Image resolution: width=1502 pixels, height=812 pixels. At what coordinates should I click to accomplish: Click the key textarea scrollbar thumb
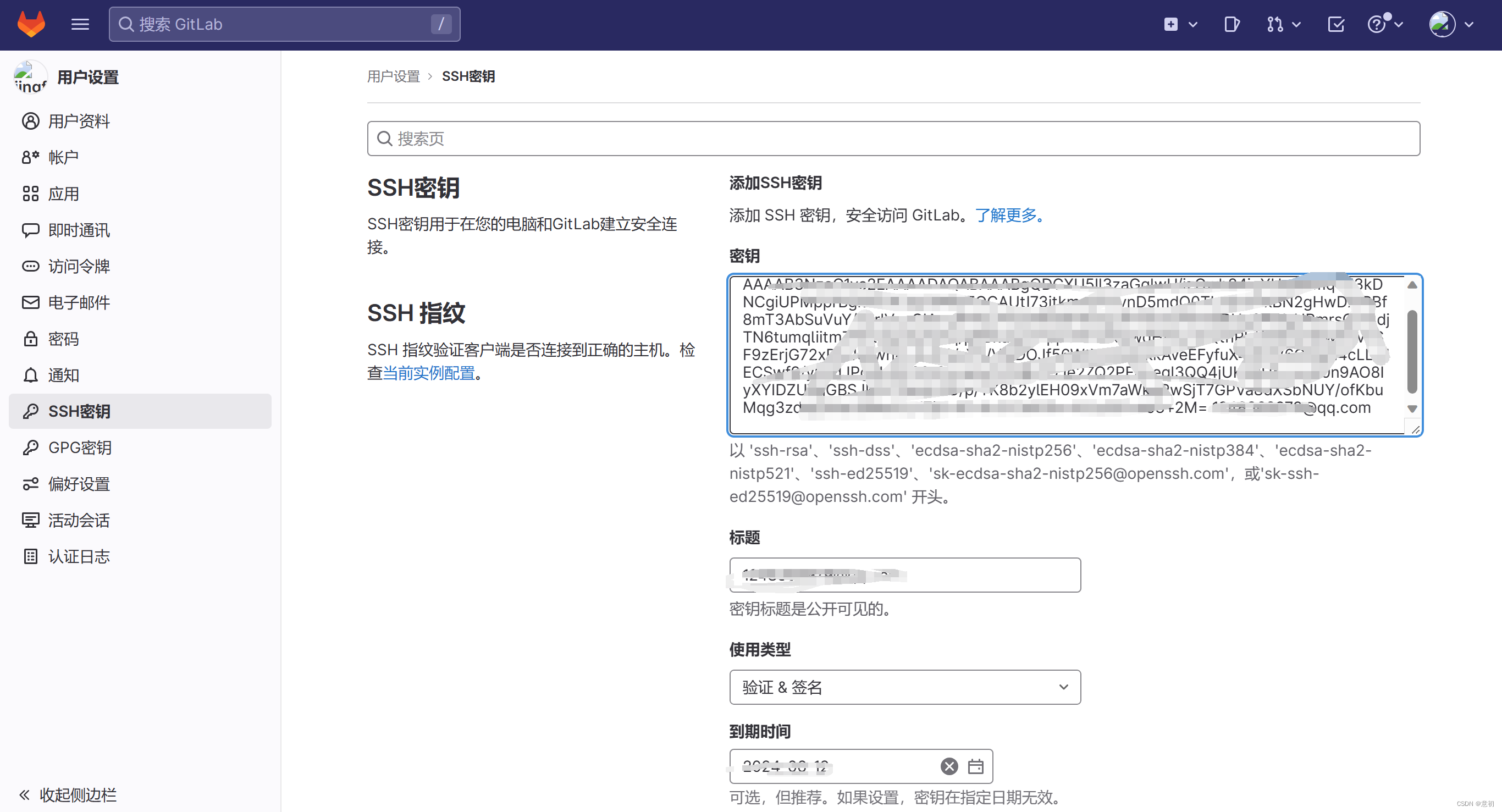(x=1412, y=352)
